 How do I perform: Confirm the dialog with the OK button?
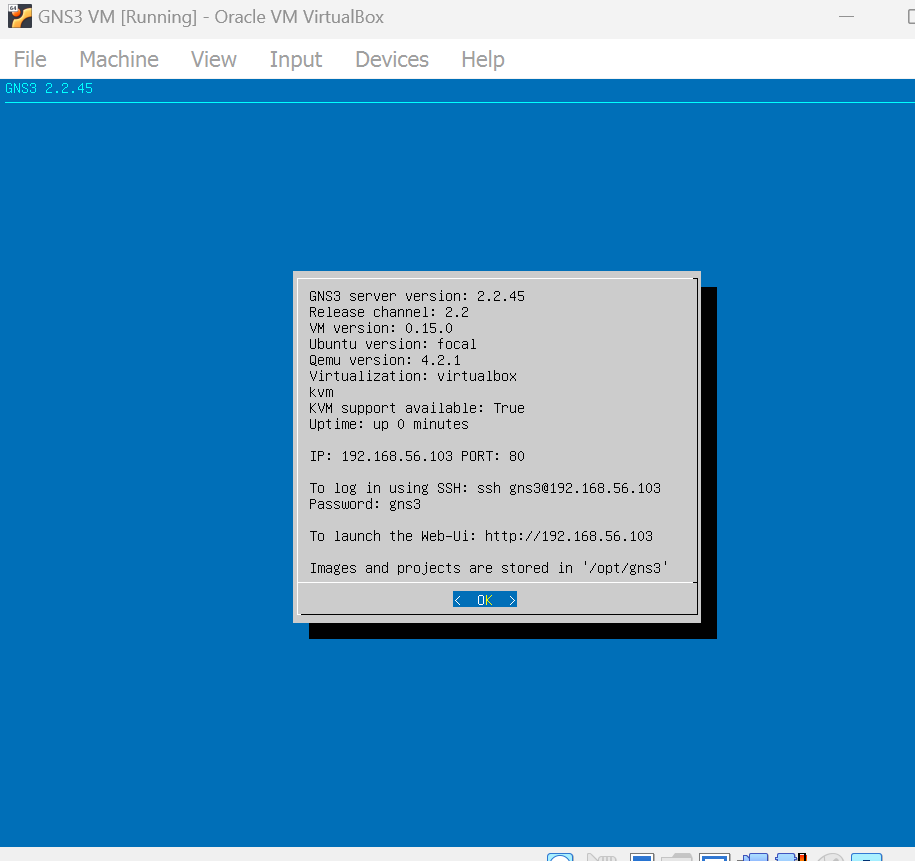coord(485,600)
